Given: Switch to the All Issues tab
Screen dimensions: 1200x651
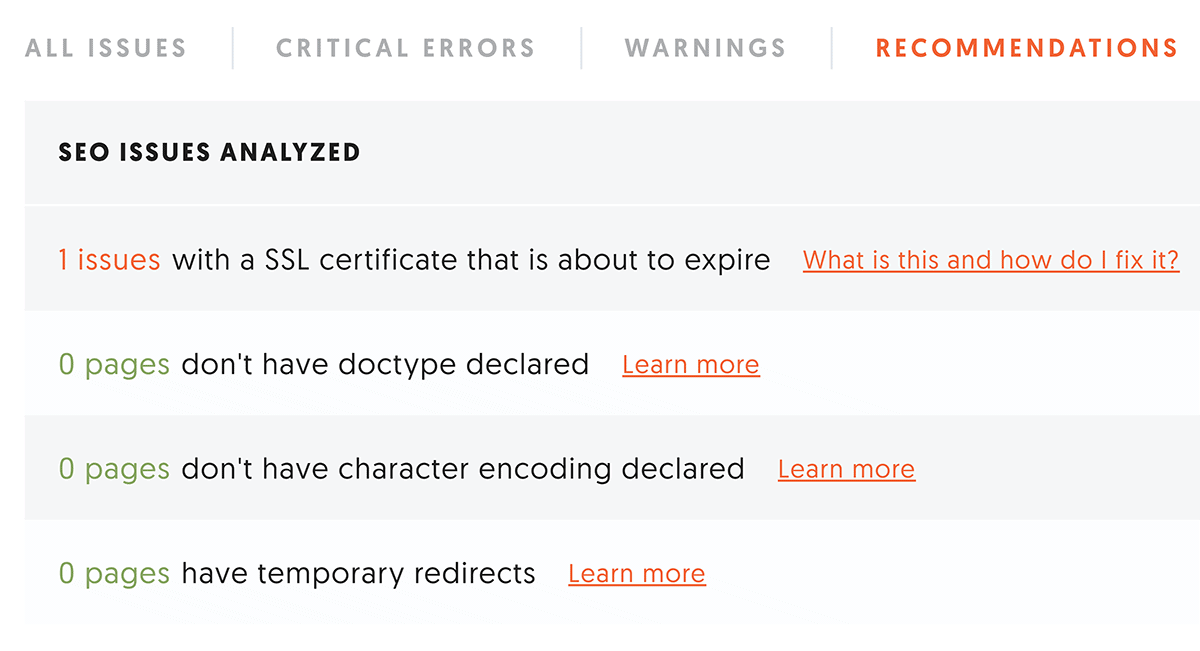Looking at the screenshot, I should click(106, 48).
